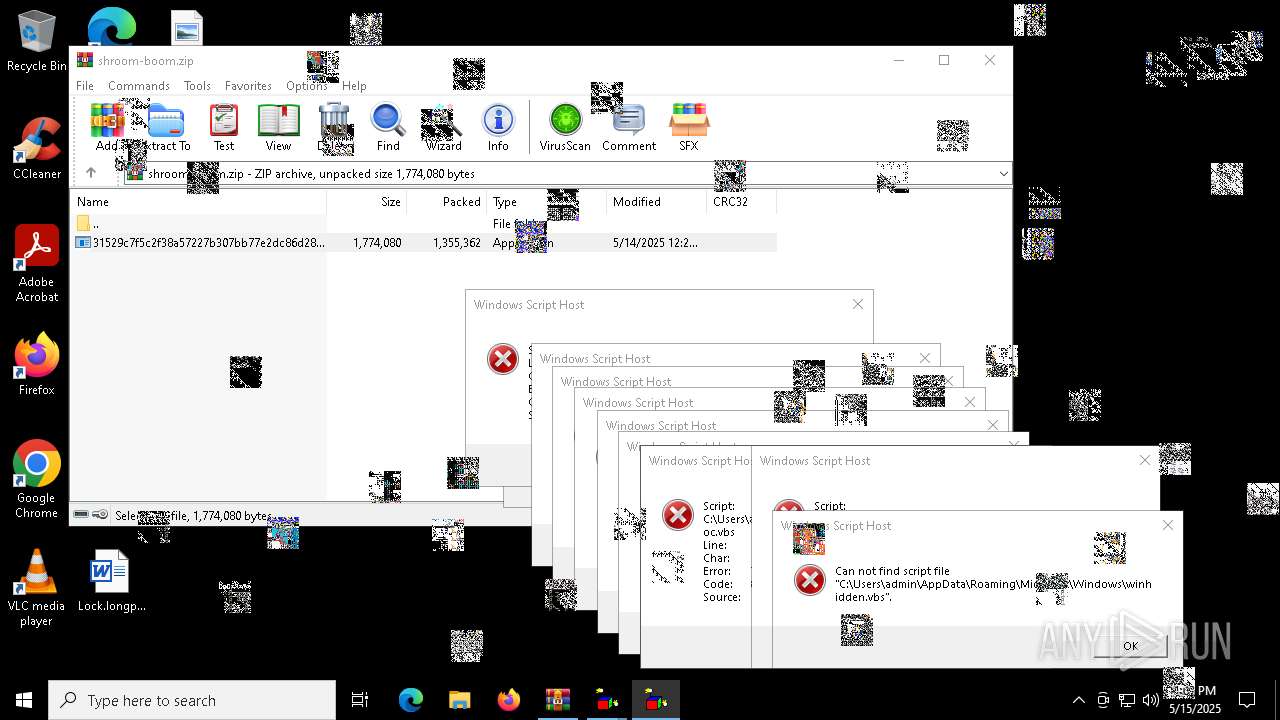Screen dimensions: 1280x720
Task: Sort file list by Packed column
Action: coord(446,202)
